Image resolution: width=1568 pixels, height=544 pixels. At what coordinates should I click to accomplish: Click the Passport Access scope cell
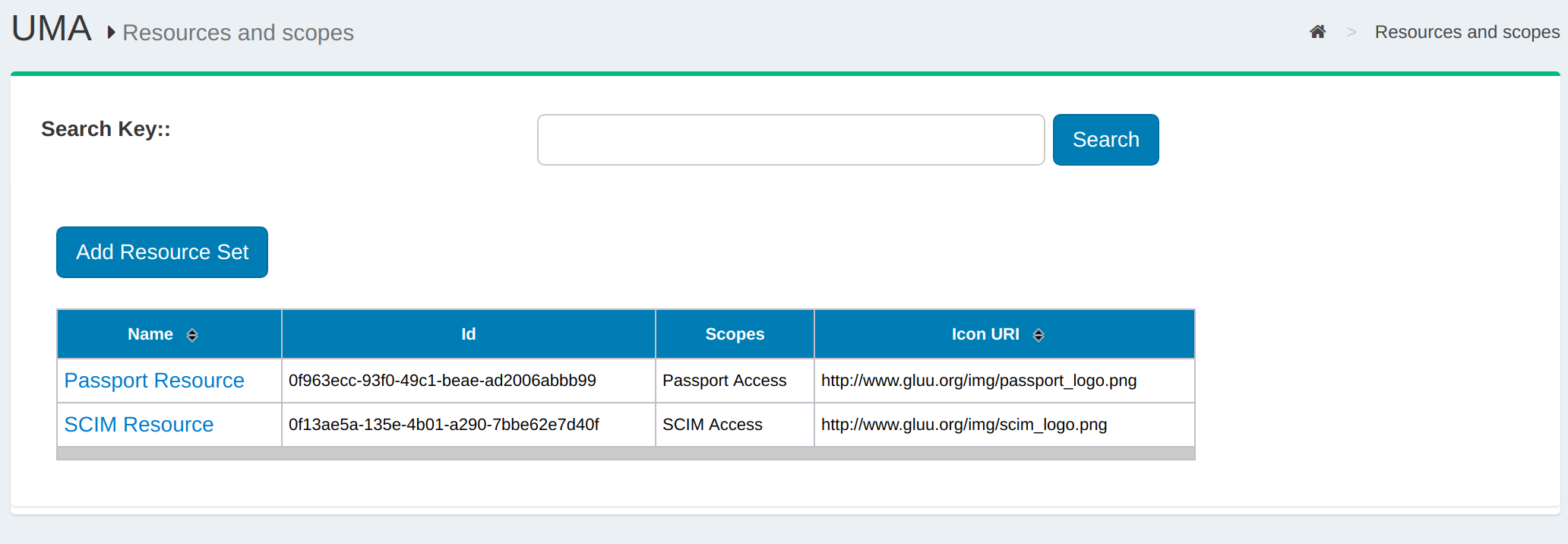tap(724, 381)
